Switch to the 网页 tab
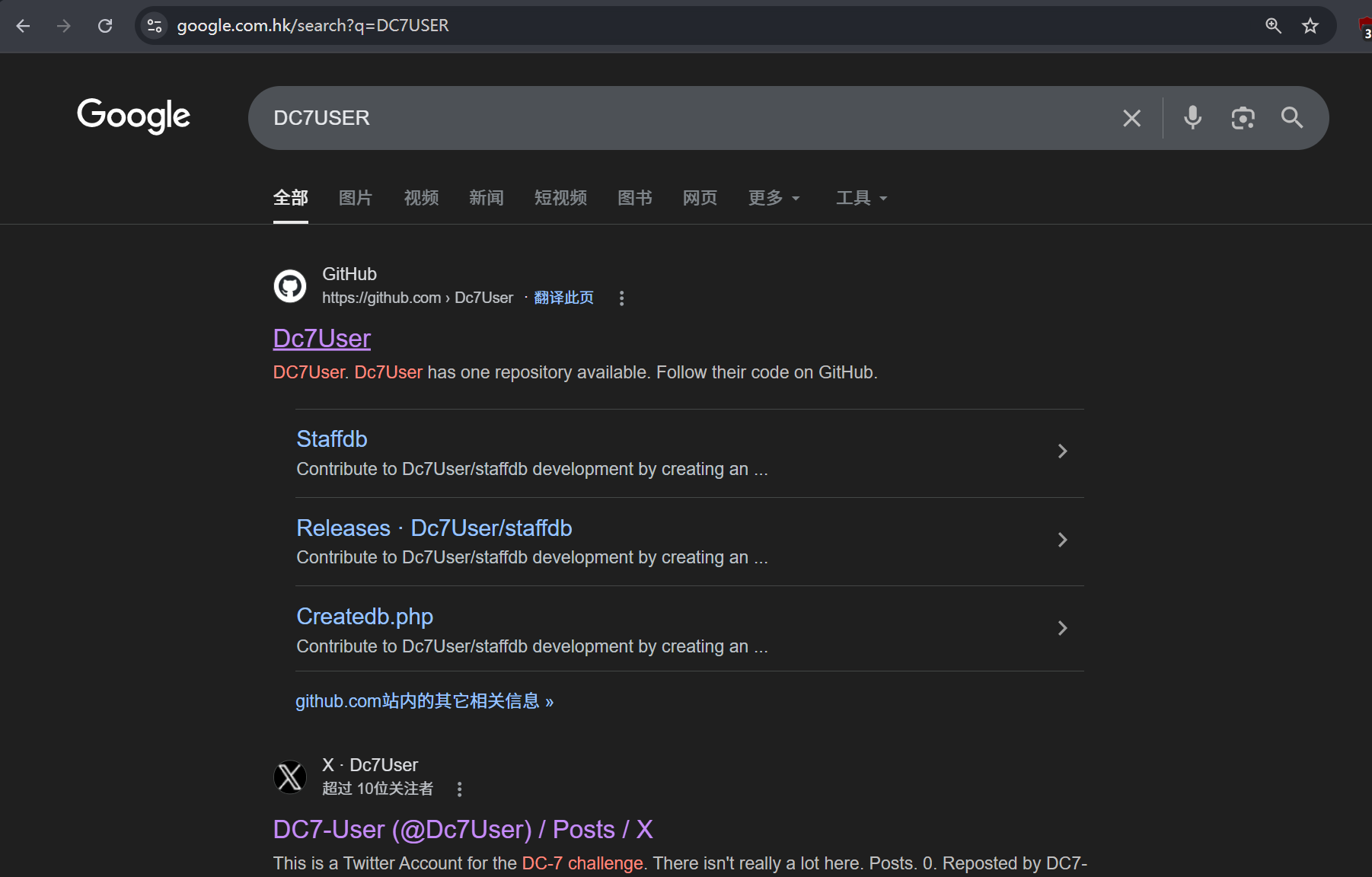 point(700,198)
